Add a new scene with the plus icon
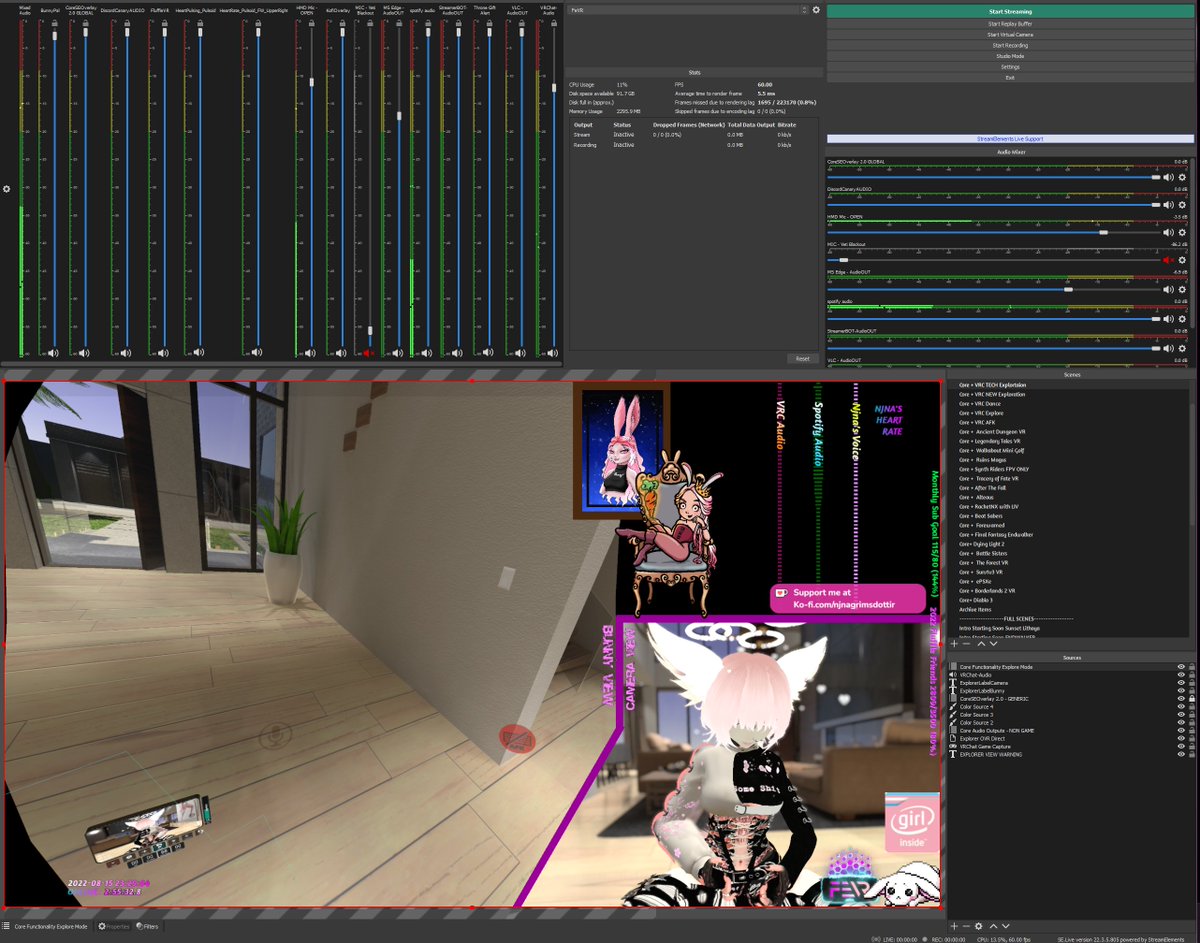The width and height of the screenshot is (1200, 943). (954, 643)
